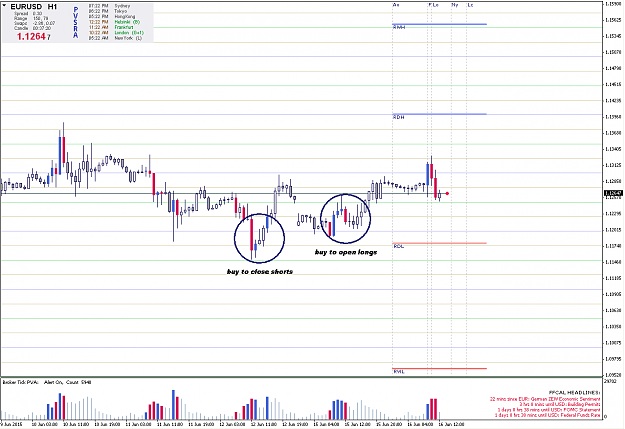This screenshot has width=625, height=429.
Task: Open the USD Federal Funds Rate headline
Action: 547,415
